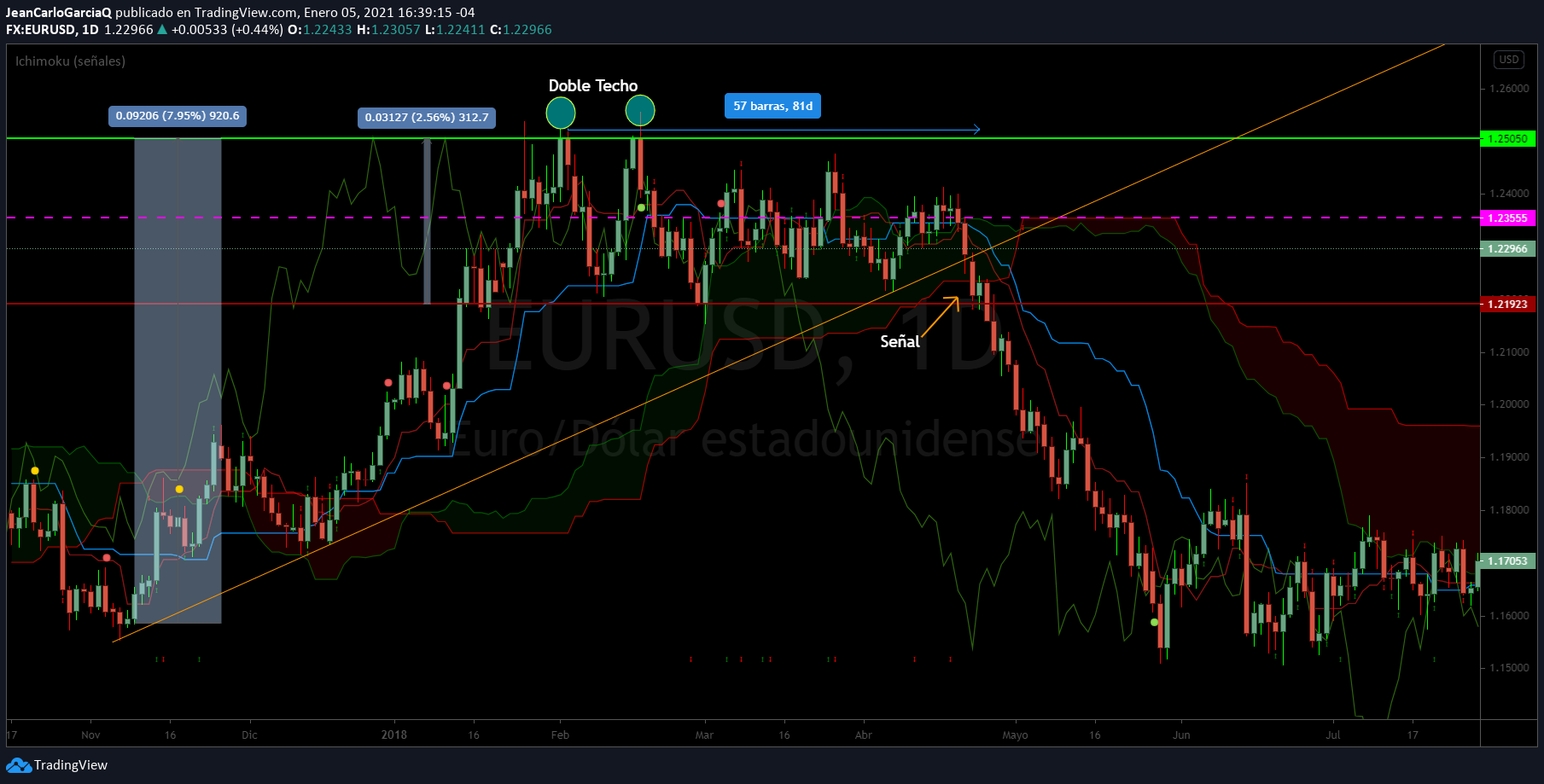Screen dimensions: 1544x784
Task: Click the 1.16000 axis price
Action: click(1509, 616)
